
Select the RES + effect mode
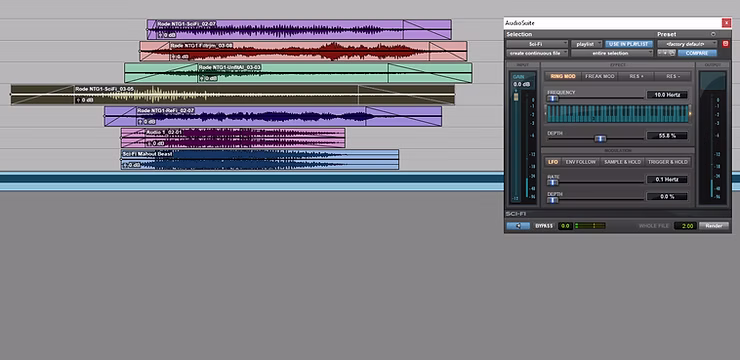coord(636,76)
